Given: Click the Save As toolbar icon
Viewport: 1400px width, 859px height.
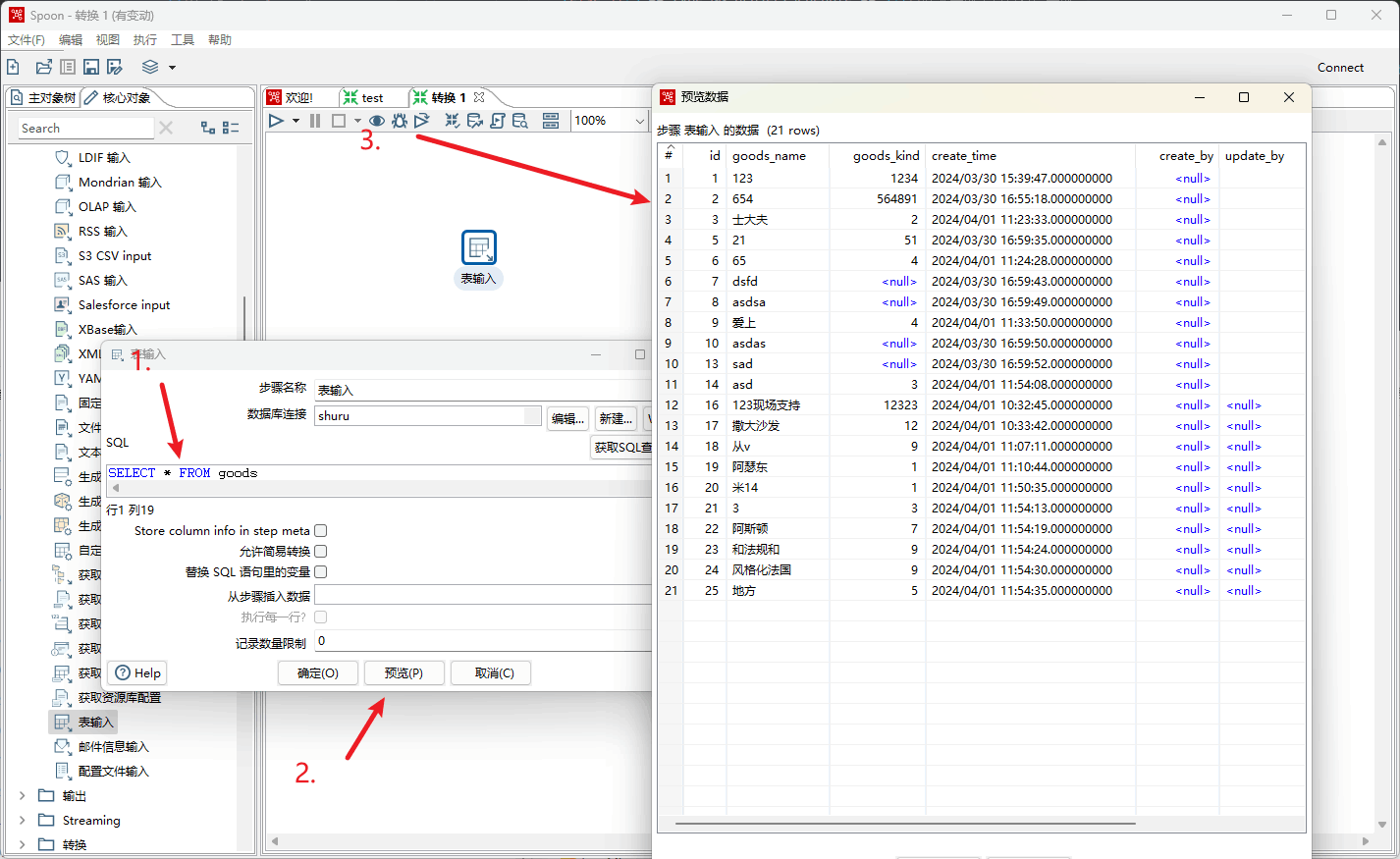Looking at the screenshot, I should point(115,67).
